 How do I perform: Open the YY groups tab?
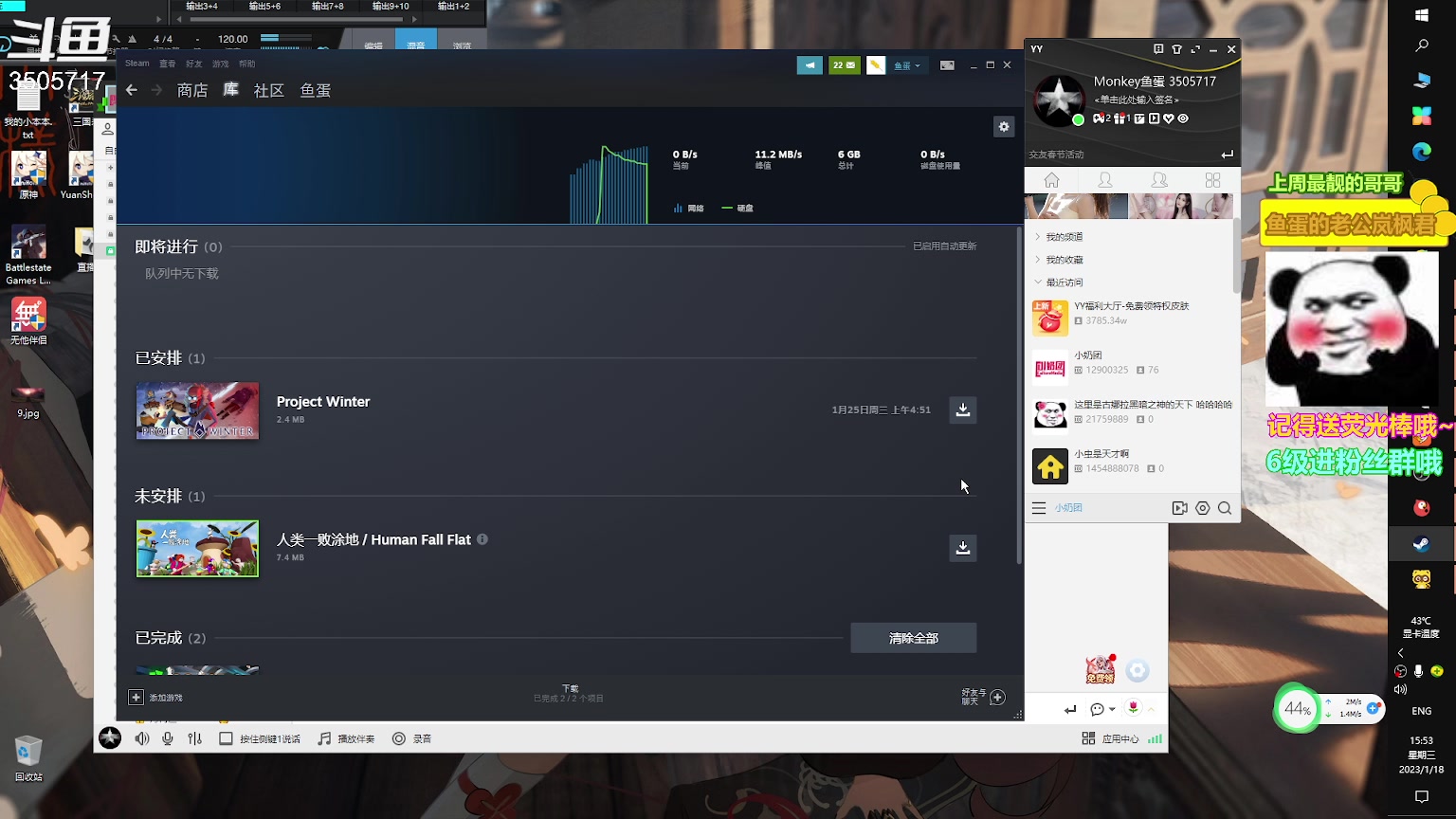pos(1159,180)
